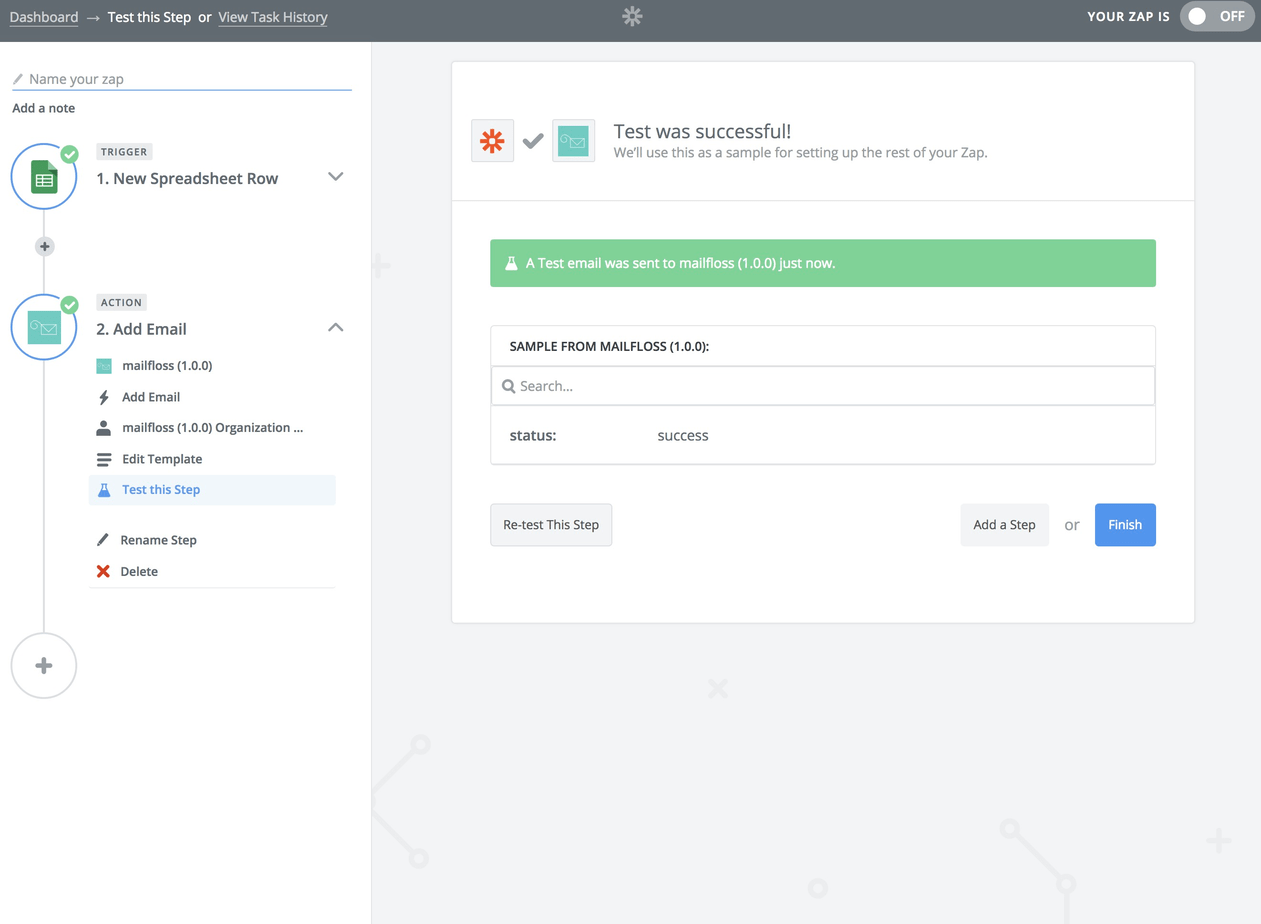Click the 1. New Spreadsheet Row title
Viewport: 1261px width, 924px height.
point(187,179)
